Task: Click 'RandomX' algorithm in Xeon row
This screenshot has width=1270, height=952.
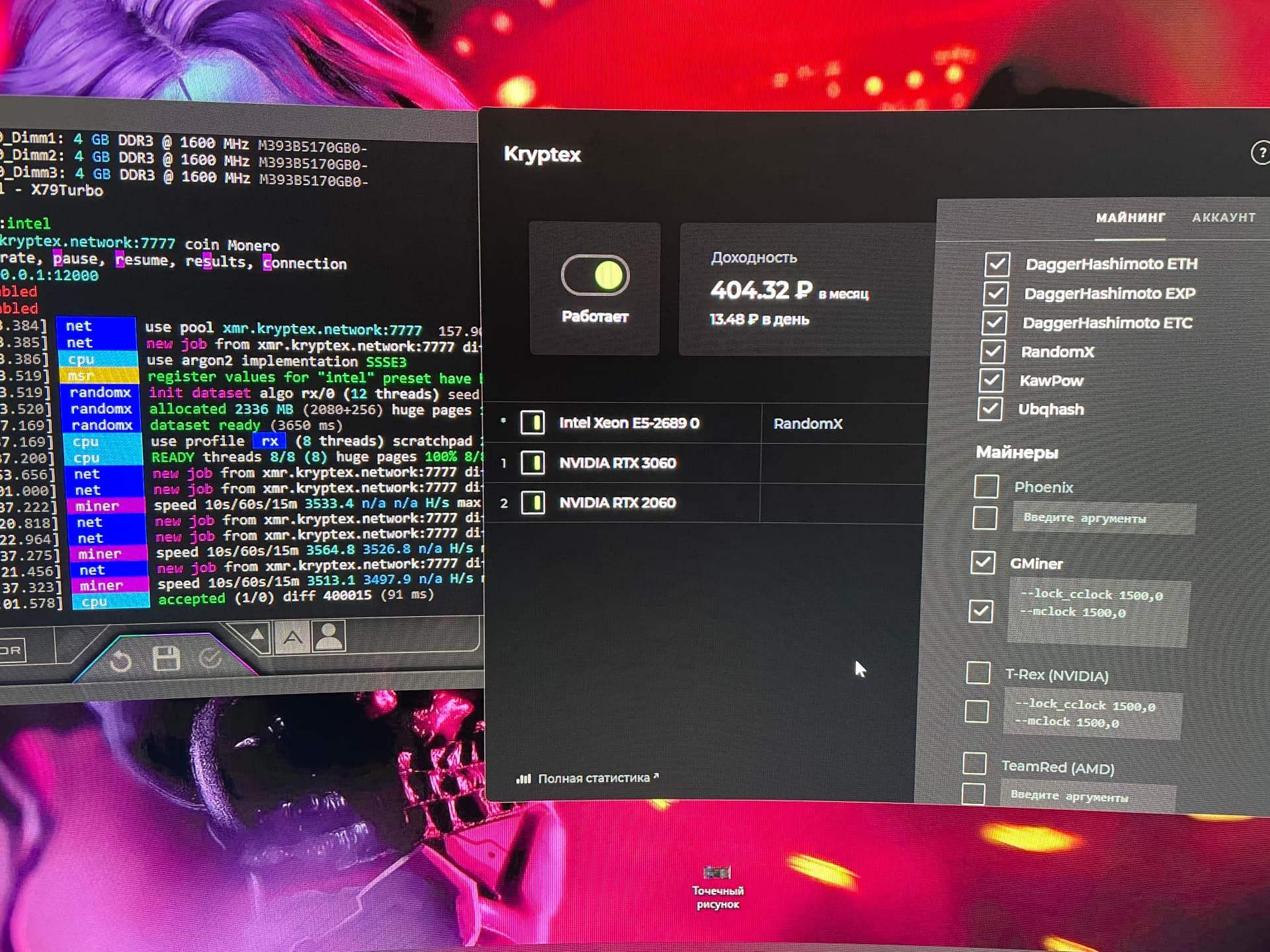Action: tap(808, 424)
